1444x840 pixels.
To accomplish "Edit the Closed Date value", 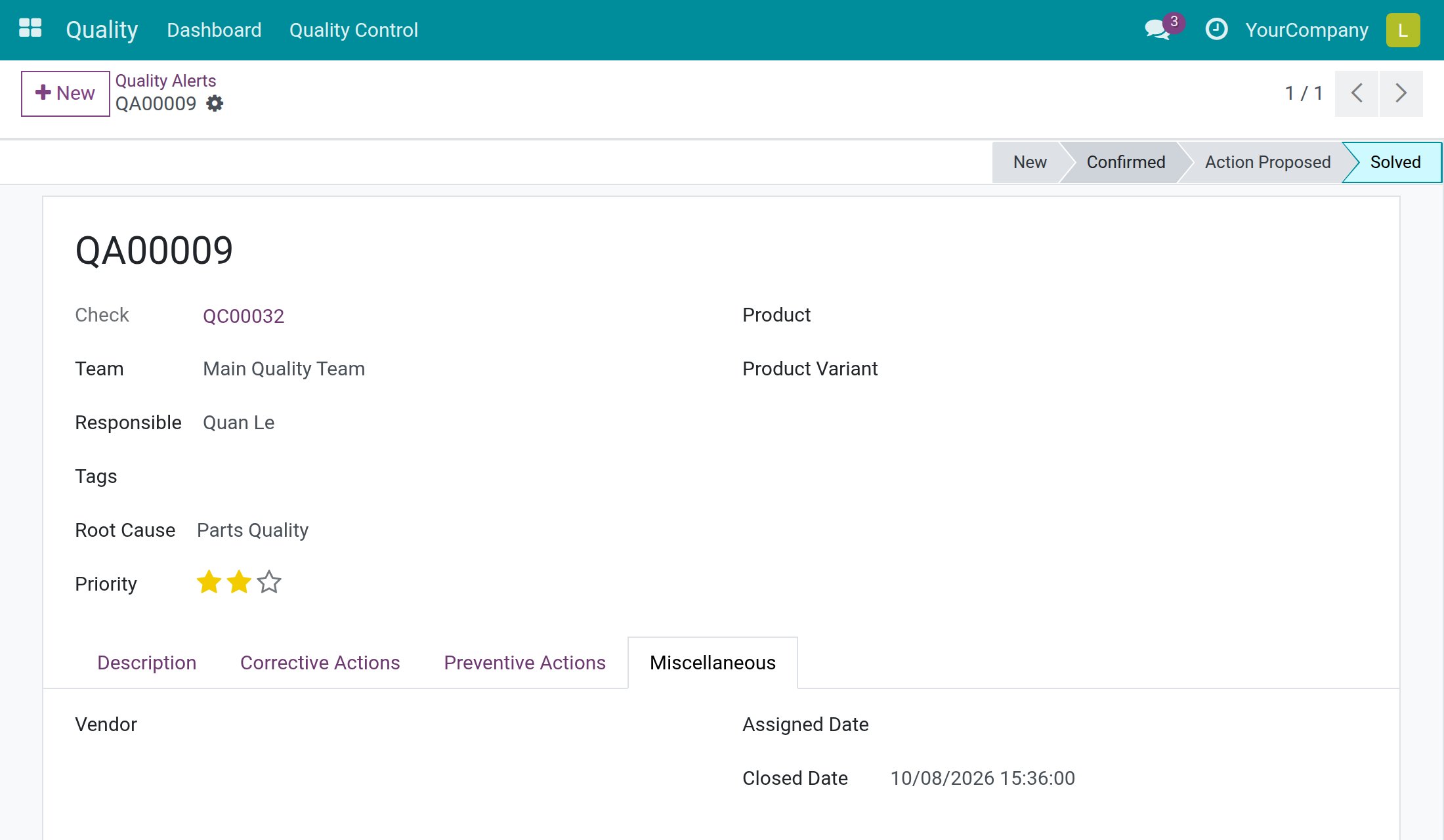I will [983, 778].
